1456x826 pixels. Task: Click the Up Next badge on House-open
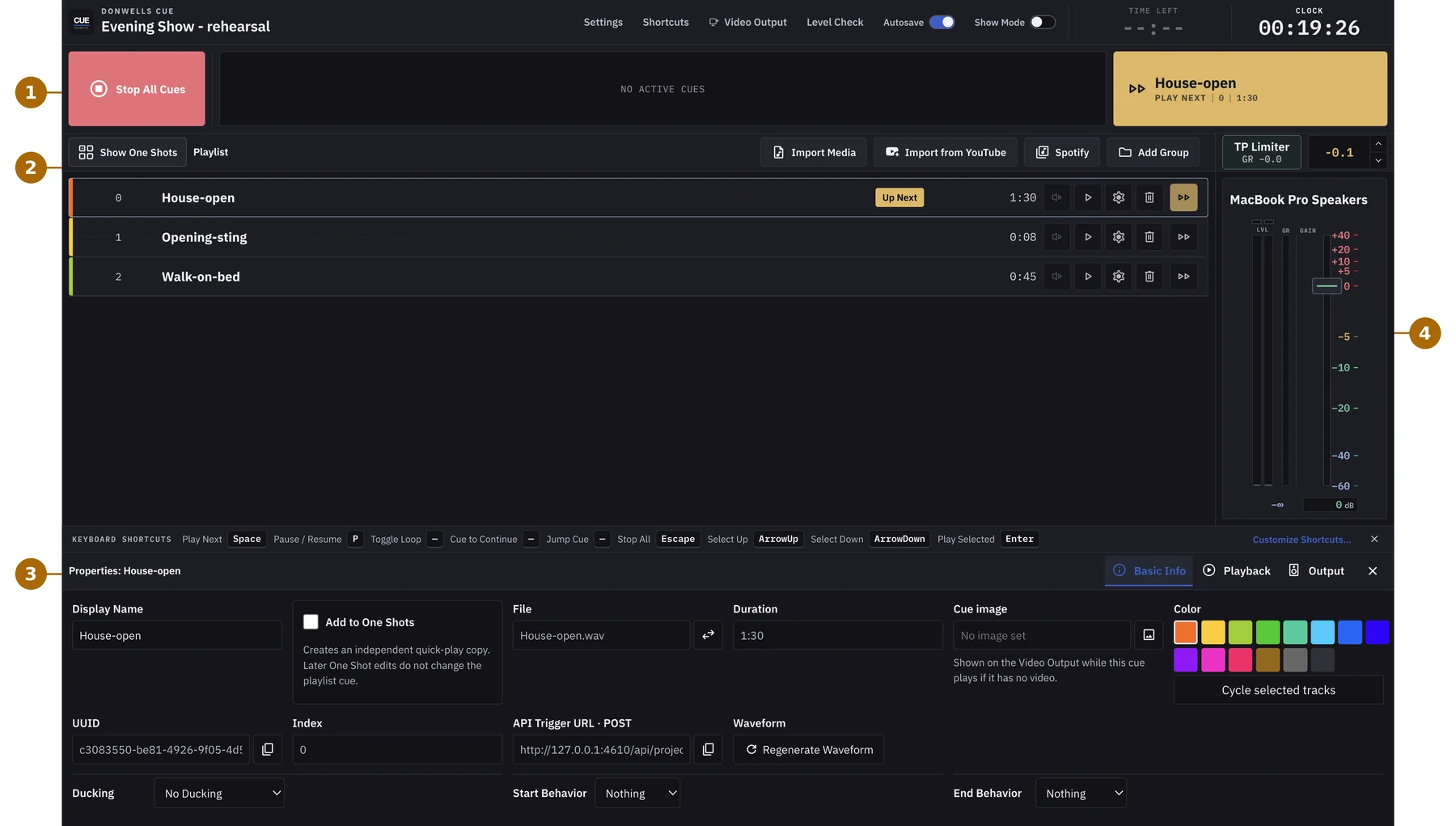[x=899, y=197]
